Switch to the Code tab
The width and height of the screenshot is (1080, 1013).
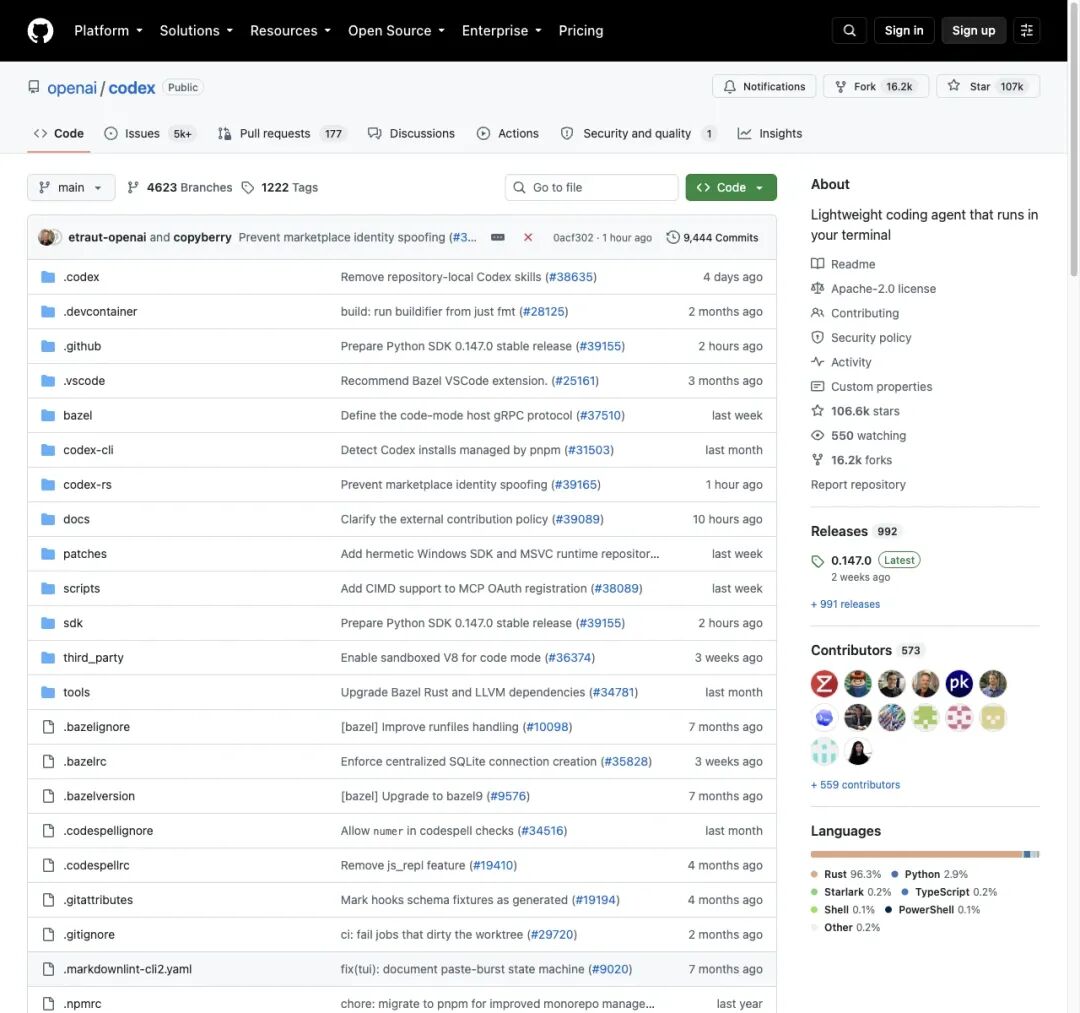point(59,134)
